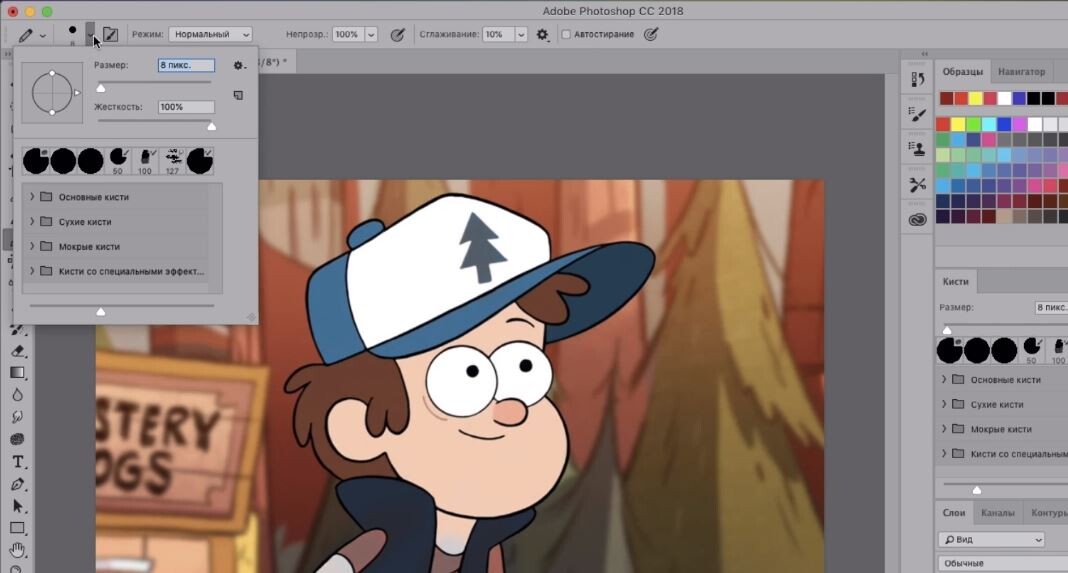The width and height of the screenshot is (1068, 573).
Task: Select the Gradient tool
Action: (x=18, y=373)
